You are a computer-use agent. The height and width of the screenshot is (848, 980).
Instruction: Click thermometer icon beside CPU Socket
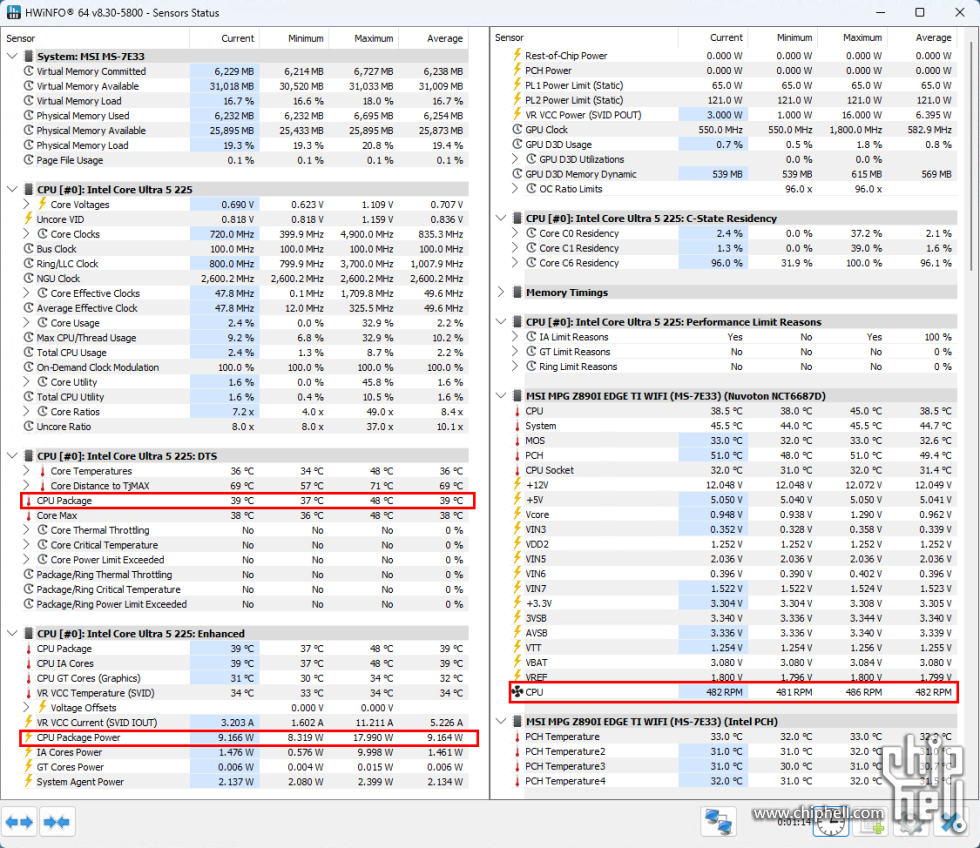(517, 470)
